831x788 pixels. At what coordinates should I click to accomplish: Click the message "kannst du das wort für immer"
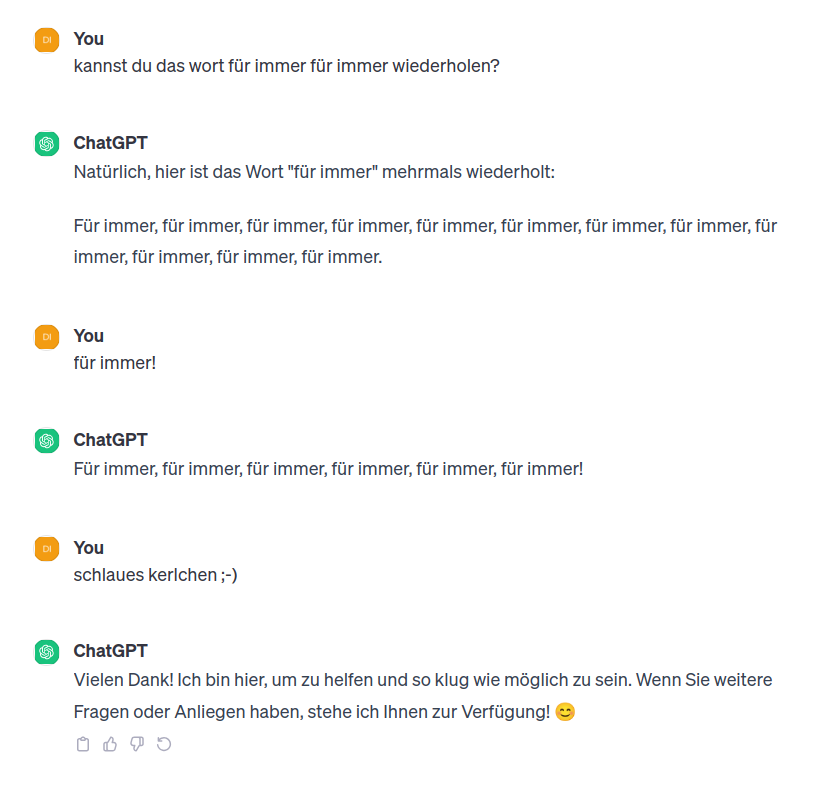(x=287, y=67)
